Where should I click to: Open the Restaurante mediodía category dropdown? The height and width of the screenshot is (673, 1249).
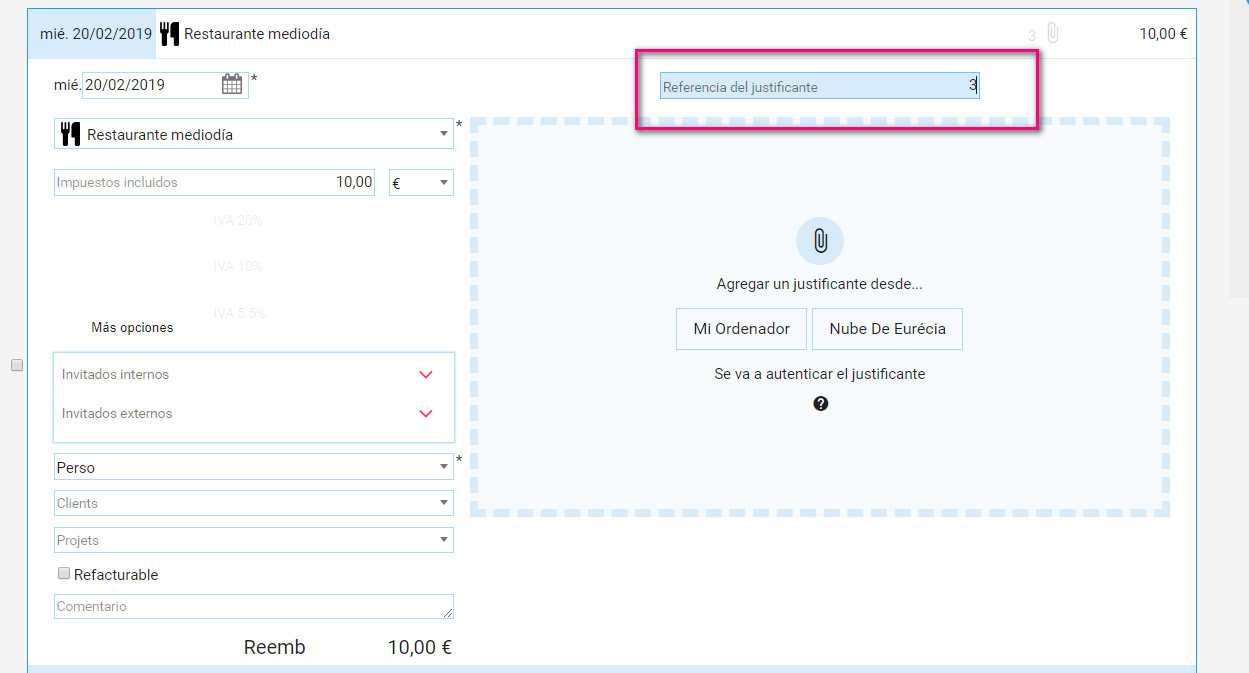(254, 134)
